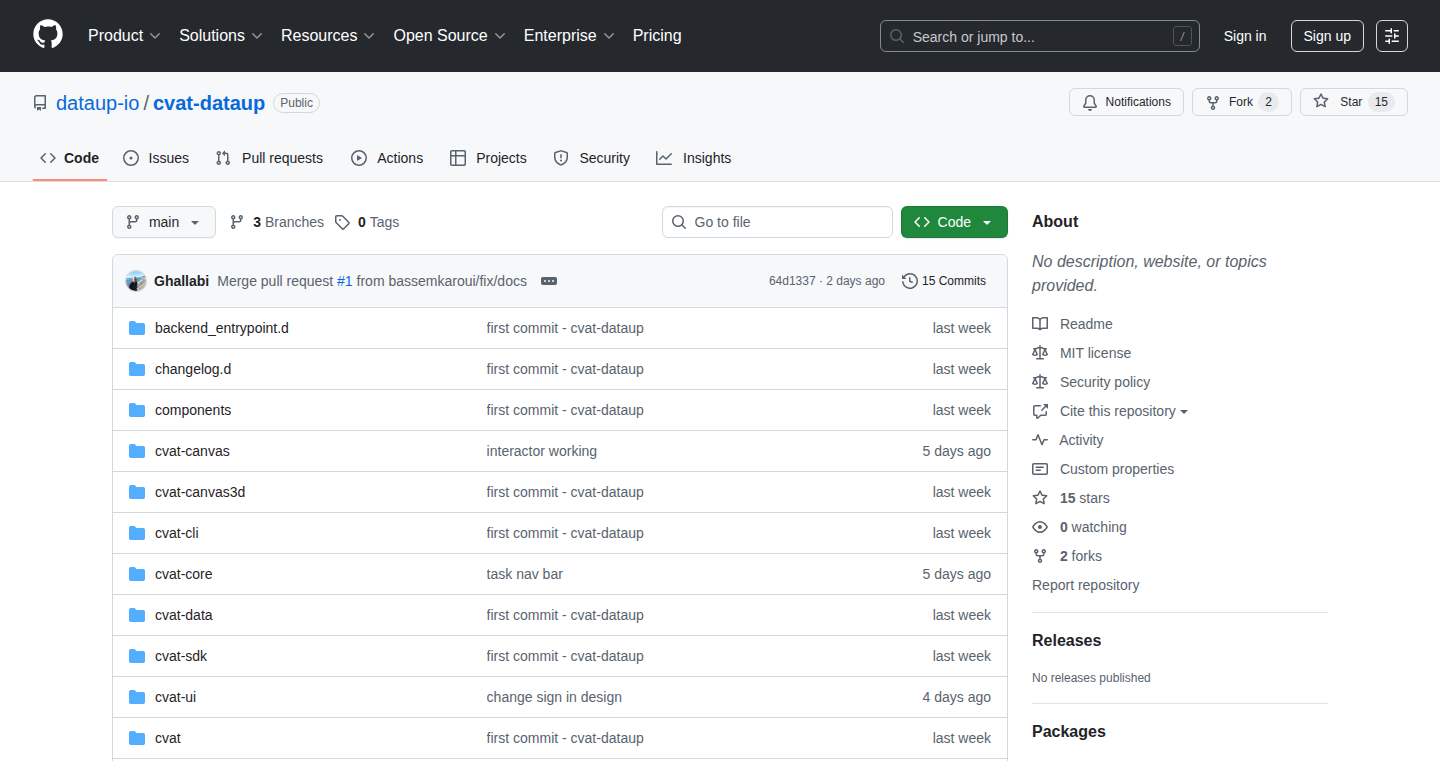Open commit message 'task nav bar'

[x=525, y=574]
